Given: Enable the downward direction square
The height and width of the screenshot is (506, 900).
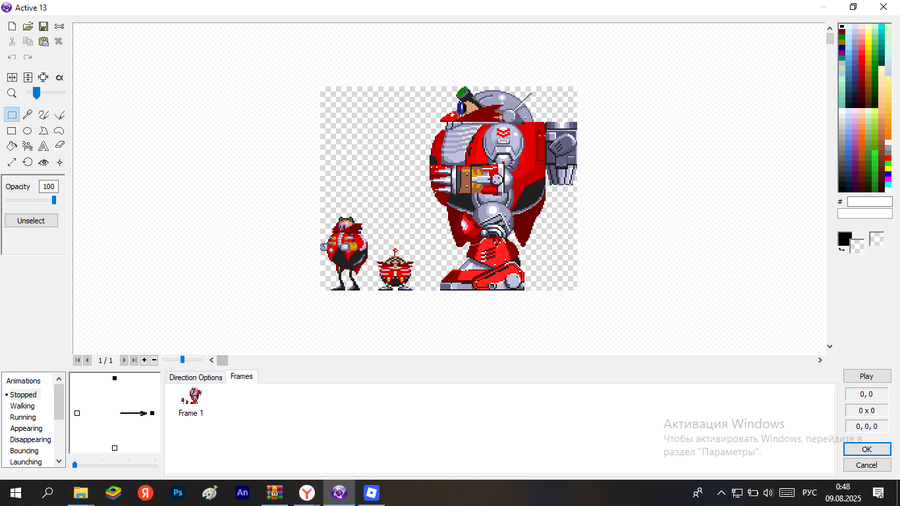Looking at the screenshot, I should point(114,448).
